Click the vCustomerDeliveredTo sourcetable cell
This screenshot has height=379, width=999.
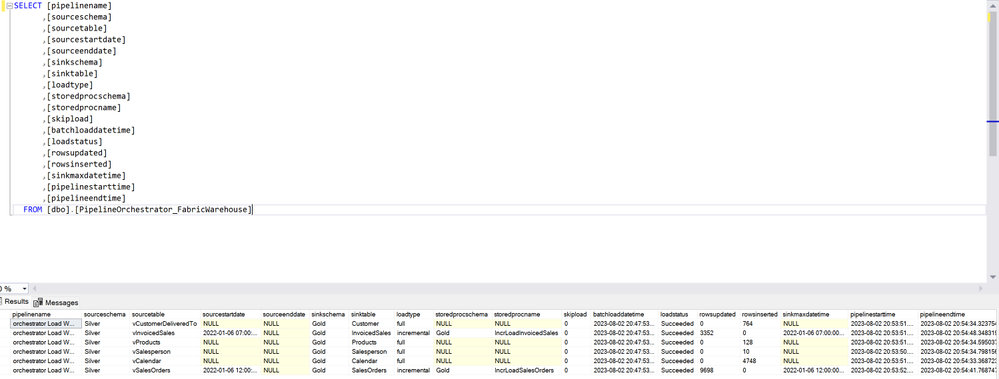tap(165, 324)
